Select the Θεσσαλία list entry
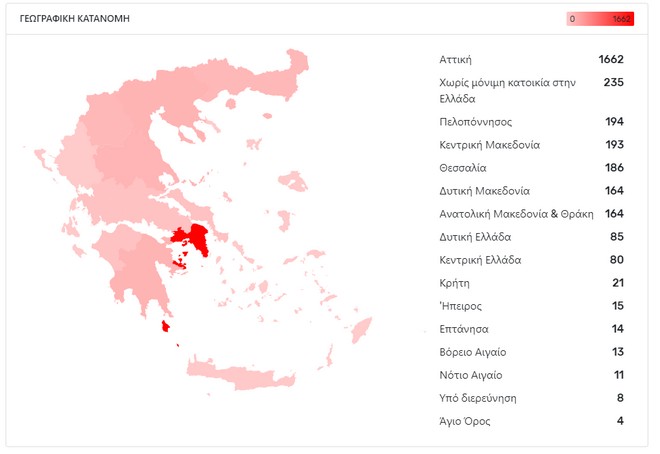Image resolution: width=660 pixels, height=454 pixels. [463, 168]
